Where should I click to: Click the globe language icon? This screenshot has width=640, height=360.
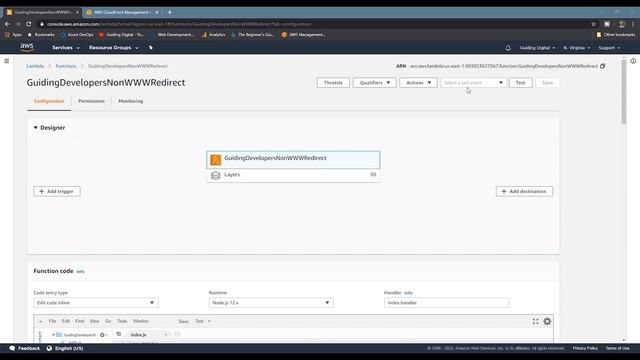[49, 348]
